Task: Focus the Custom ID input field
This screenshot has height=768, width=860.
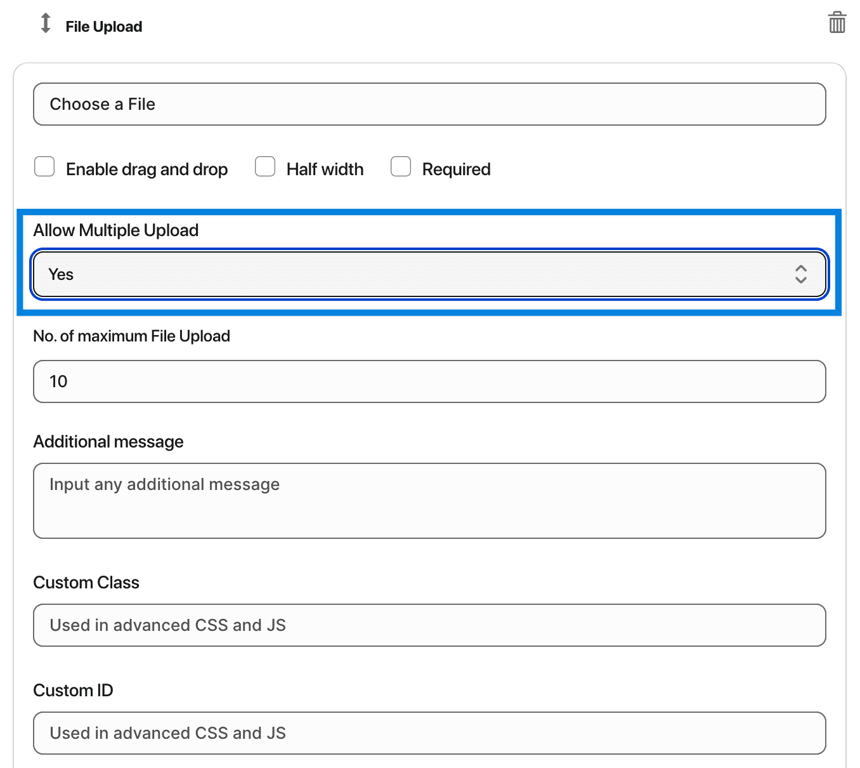Action: coord(429,733)
